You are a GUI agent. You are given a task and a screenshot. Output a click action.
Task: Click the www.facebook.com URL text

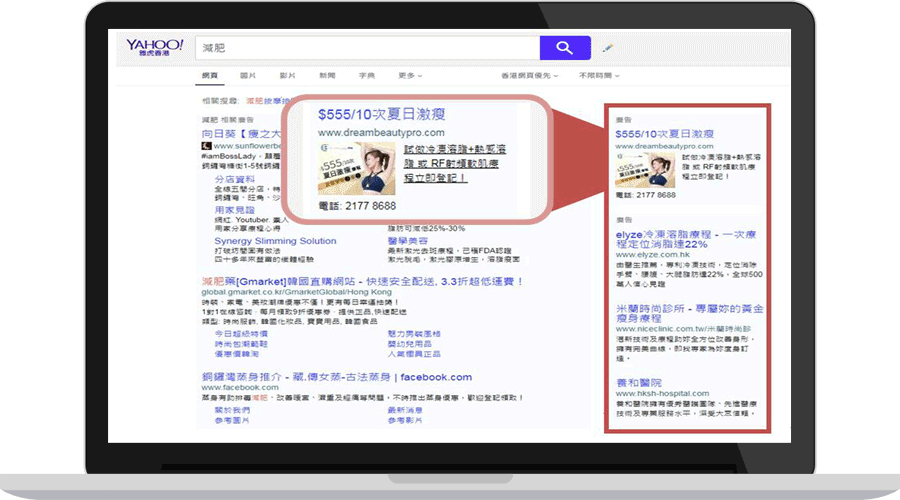(240, 387)
